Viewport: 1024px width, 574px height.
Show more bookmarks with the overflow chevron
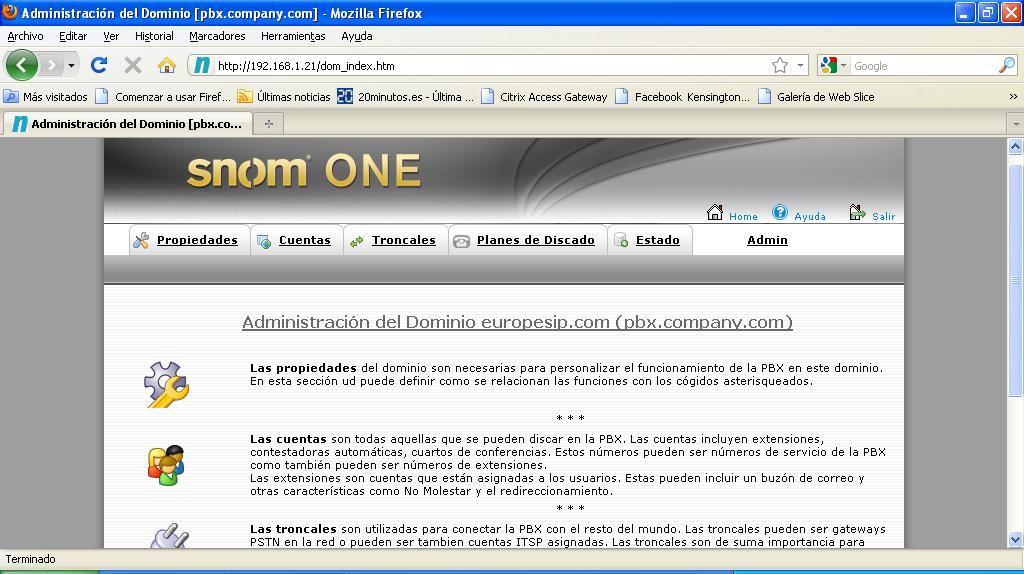[1013, 97]
